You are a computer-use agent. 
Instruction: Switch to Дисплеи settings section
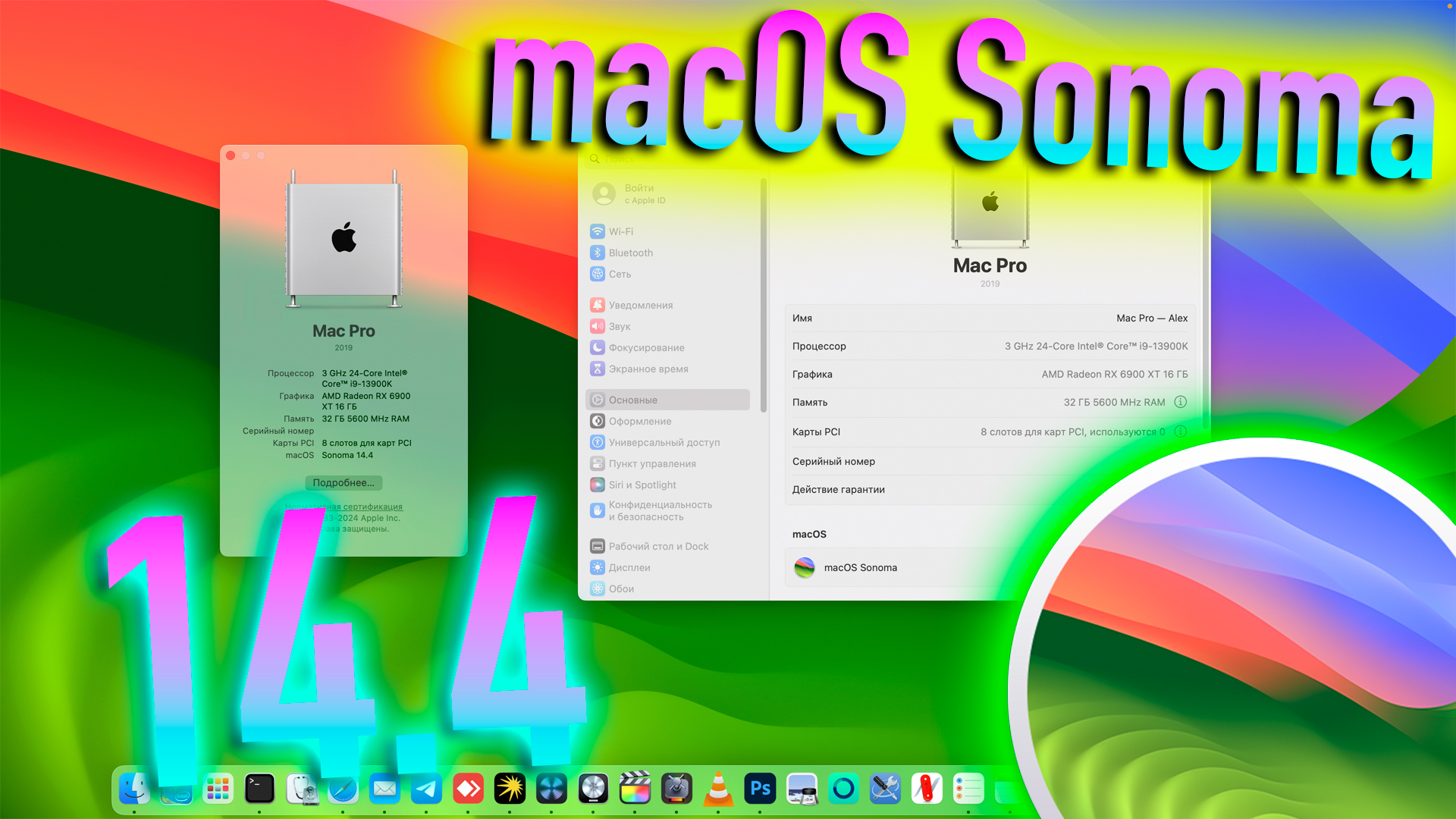pos(629,567)
